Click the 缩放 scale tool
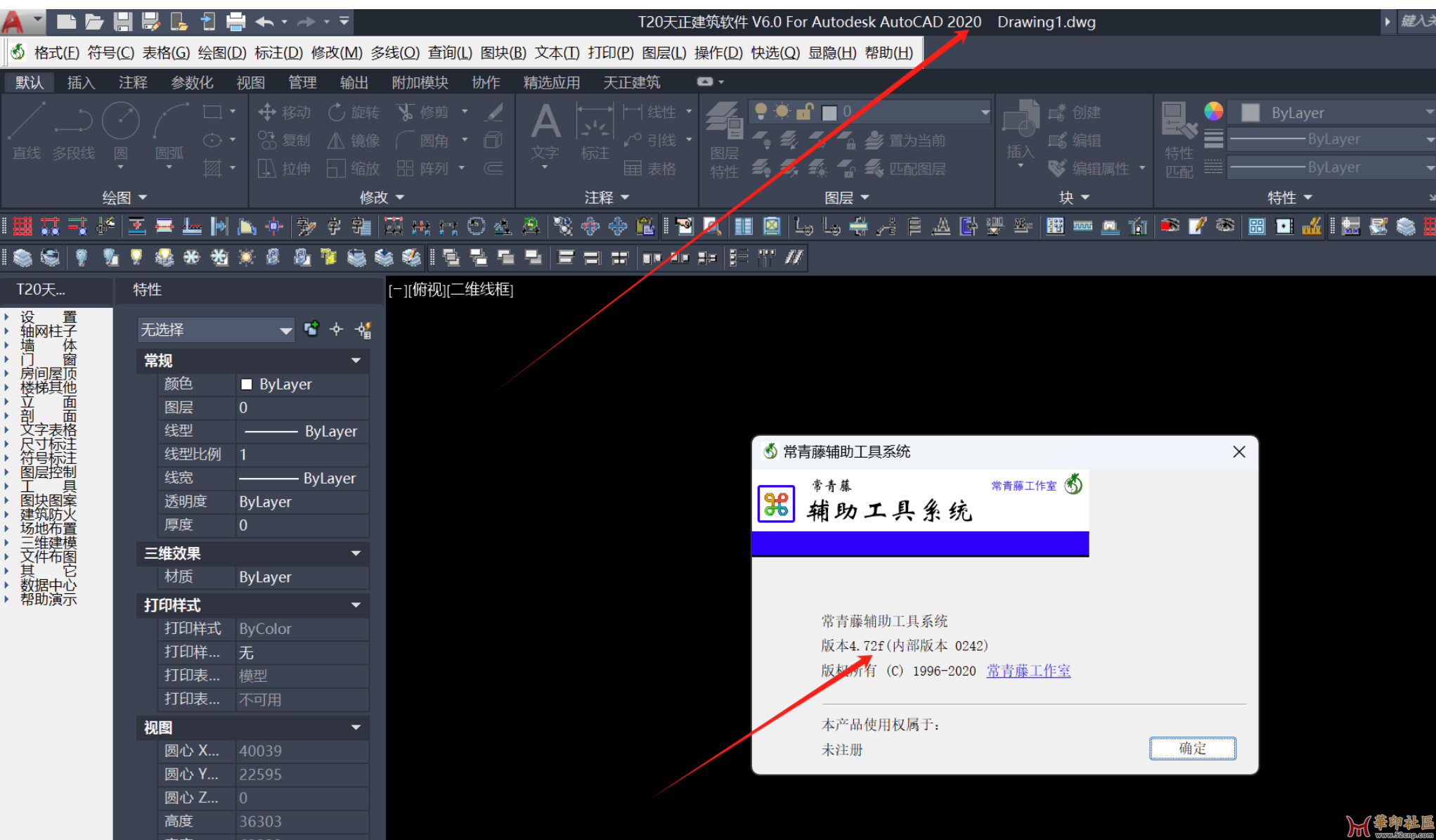The height and width of the screenshot is (840, 1436). [354, 168]
